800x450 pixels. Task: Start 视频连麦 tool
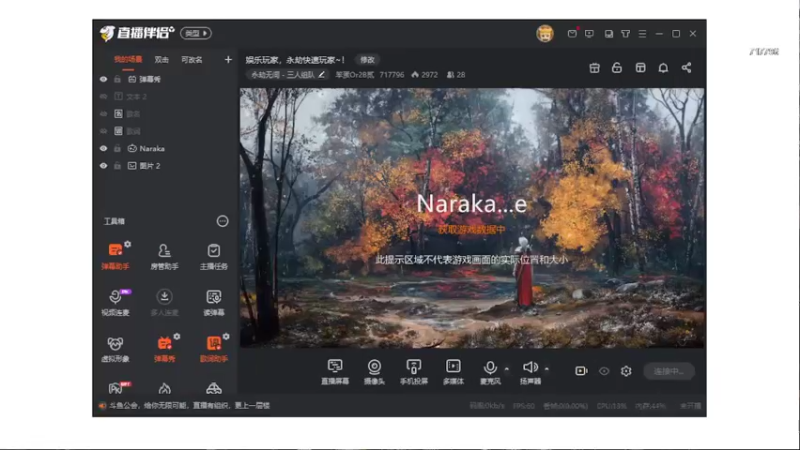115,302
